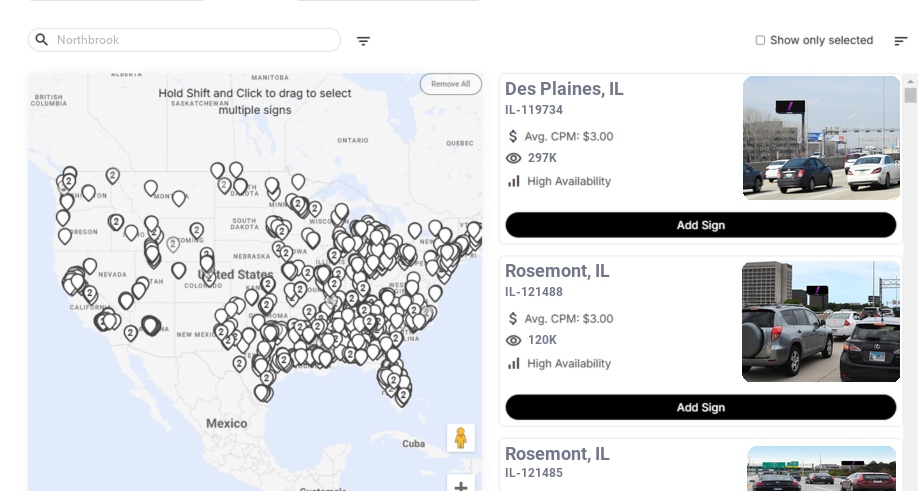The width and height of the screenshot is (920, 491).
Task: Click the Remove All button on map
Action: click(450, 84)
